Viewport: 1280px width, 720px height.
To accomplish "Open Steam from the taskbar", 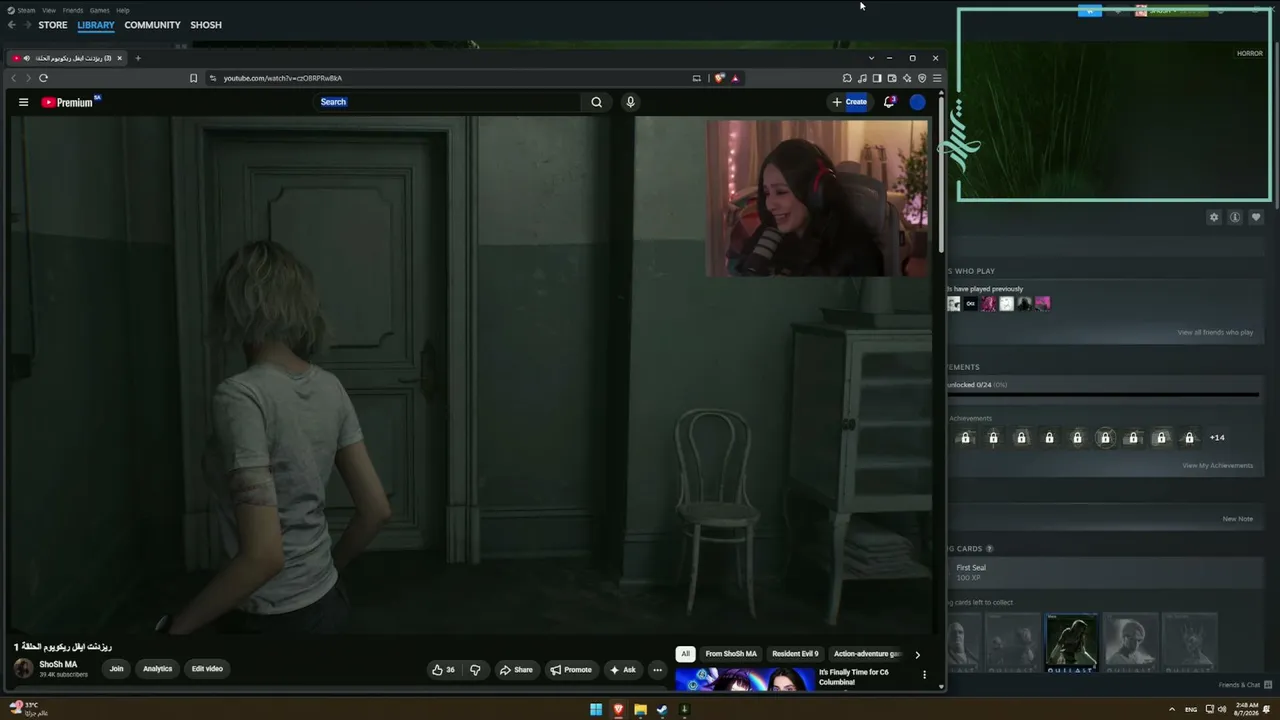I will (x=662, y=710).
